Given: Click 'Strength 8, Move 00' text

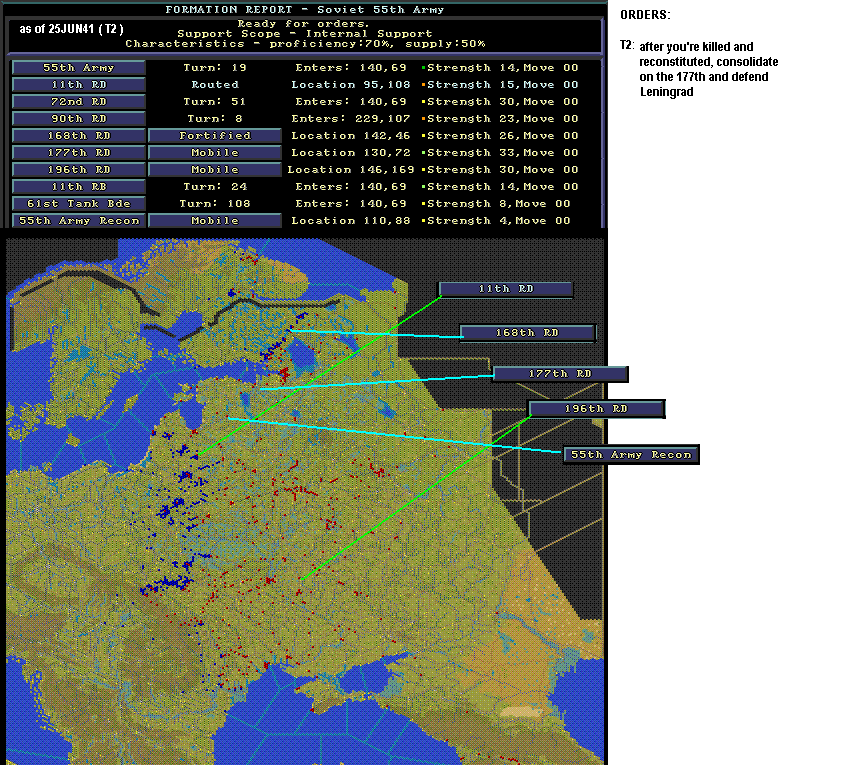Looking at the screenshot, I should point(499,204).
